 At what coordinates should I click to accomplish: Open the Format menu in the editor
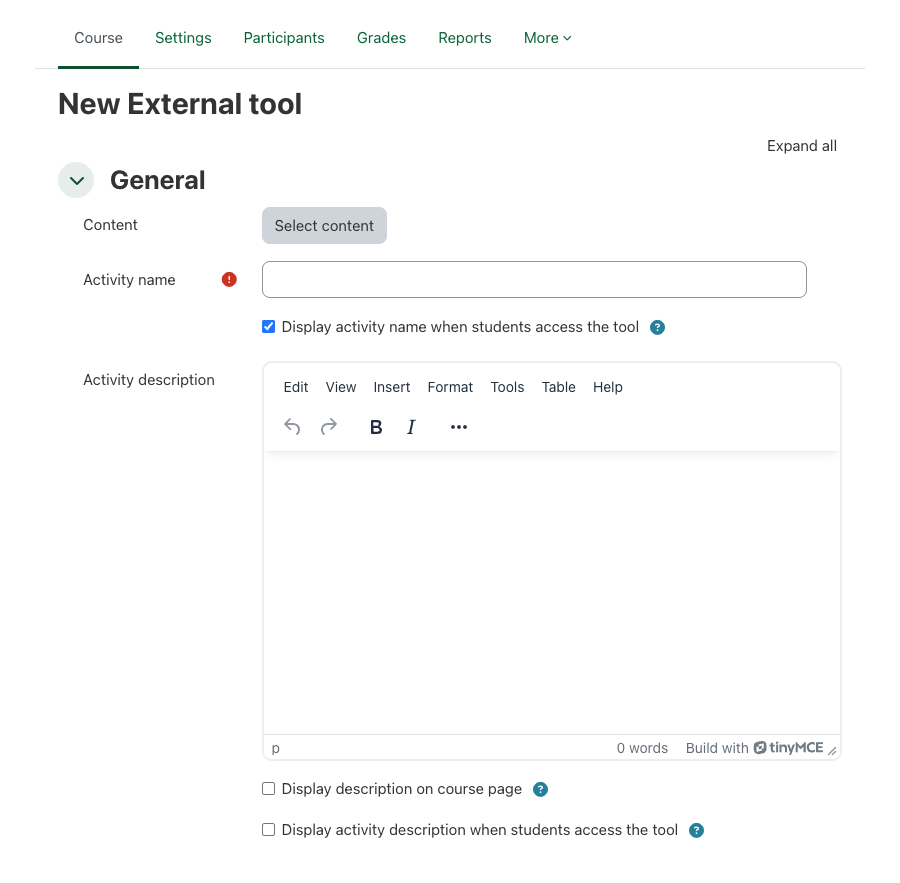450,387
